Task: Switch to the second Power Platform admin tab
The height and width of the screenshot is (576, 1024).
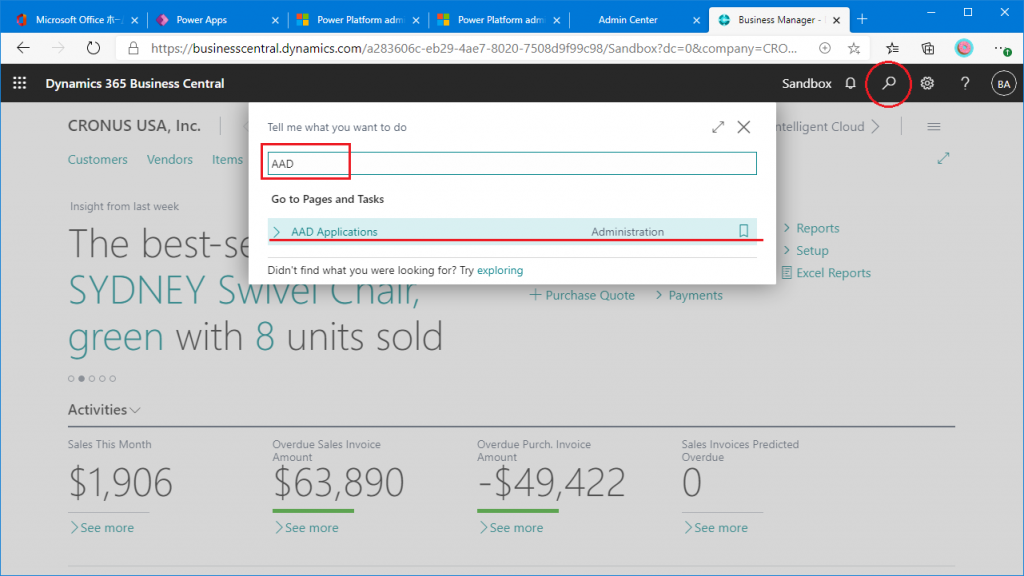Action: click(498, 20)
